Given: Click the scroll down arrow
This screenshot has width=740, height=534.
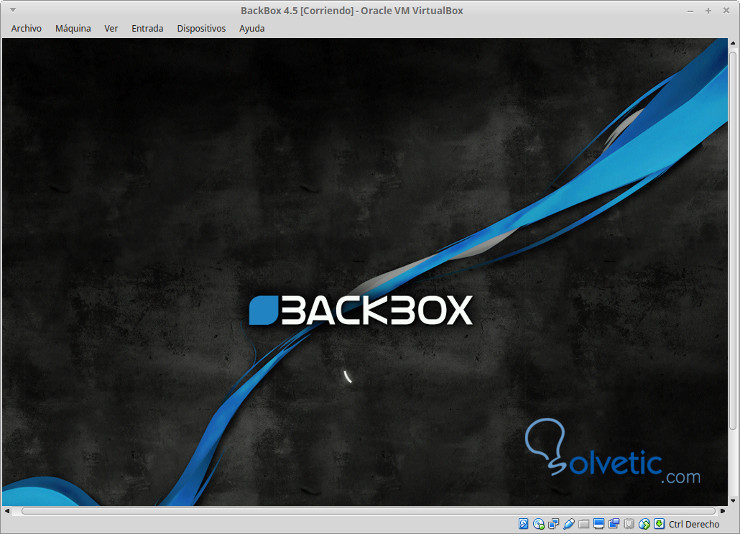Looking at the screenshot, I should [733, 501].
